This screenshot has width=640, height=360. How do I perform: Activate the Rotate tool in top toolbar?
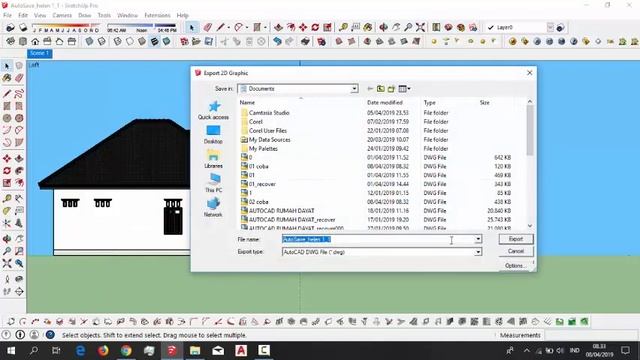[x=315, y=27]
